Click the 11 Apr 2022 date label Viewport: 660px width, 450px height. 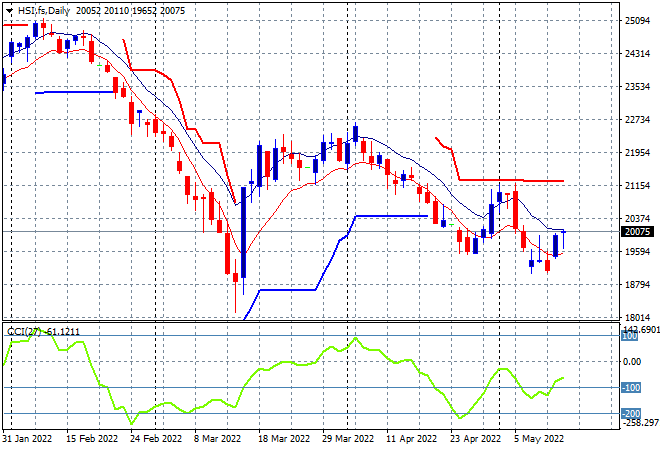pyautogui.click(x=413, y=438)
